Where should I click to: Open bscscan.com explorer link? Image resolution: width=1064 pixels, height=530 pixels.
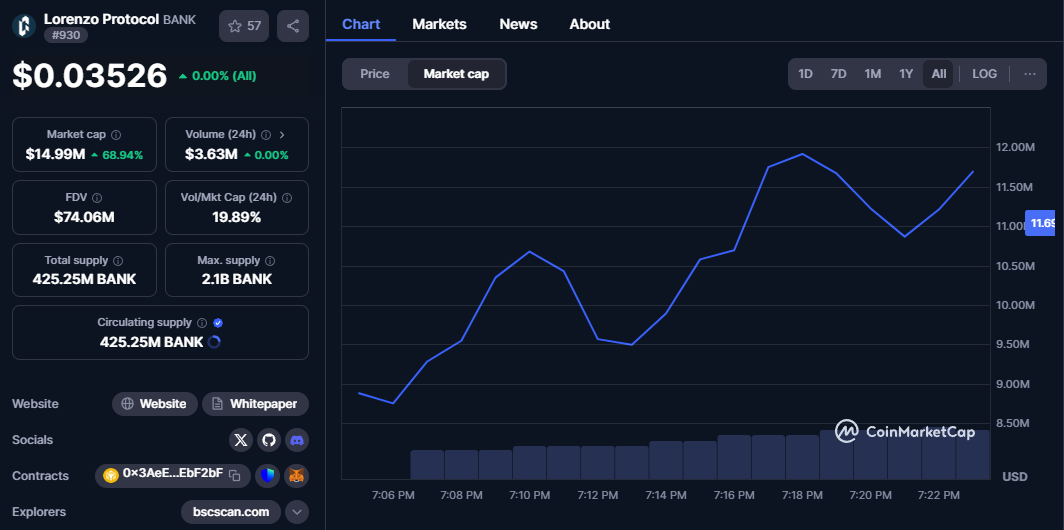[231, 512]
